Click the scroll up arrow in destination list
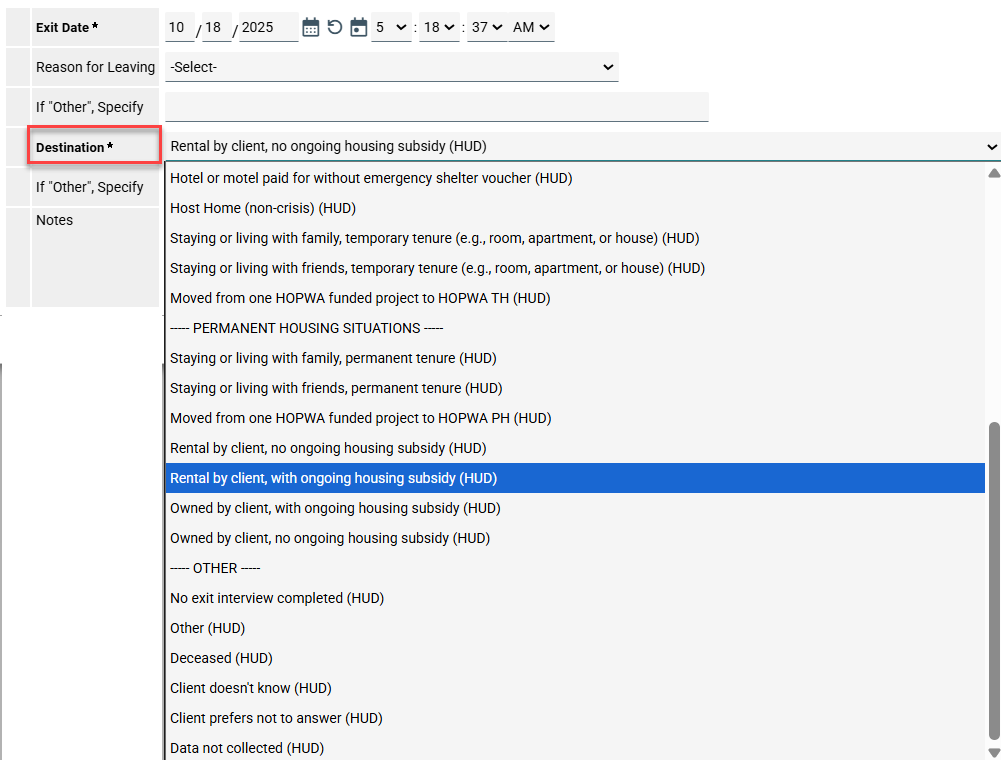The width and height of the screenshot is (1001, 760). [993, 173]
